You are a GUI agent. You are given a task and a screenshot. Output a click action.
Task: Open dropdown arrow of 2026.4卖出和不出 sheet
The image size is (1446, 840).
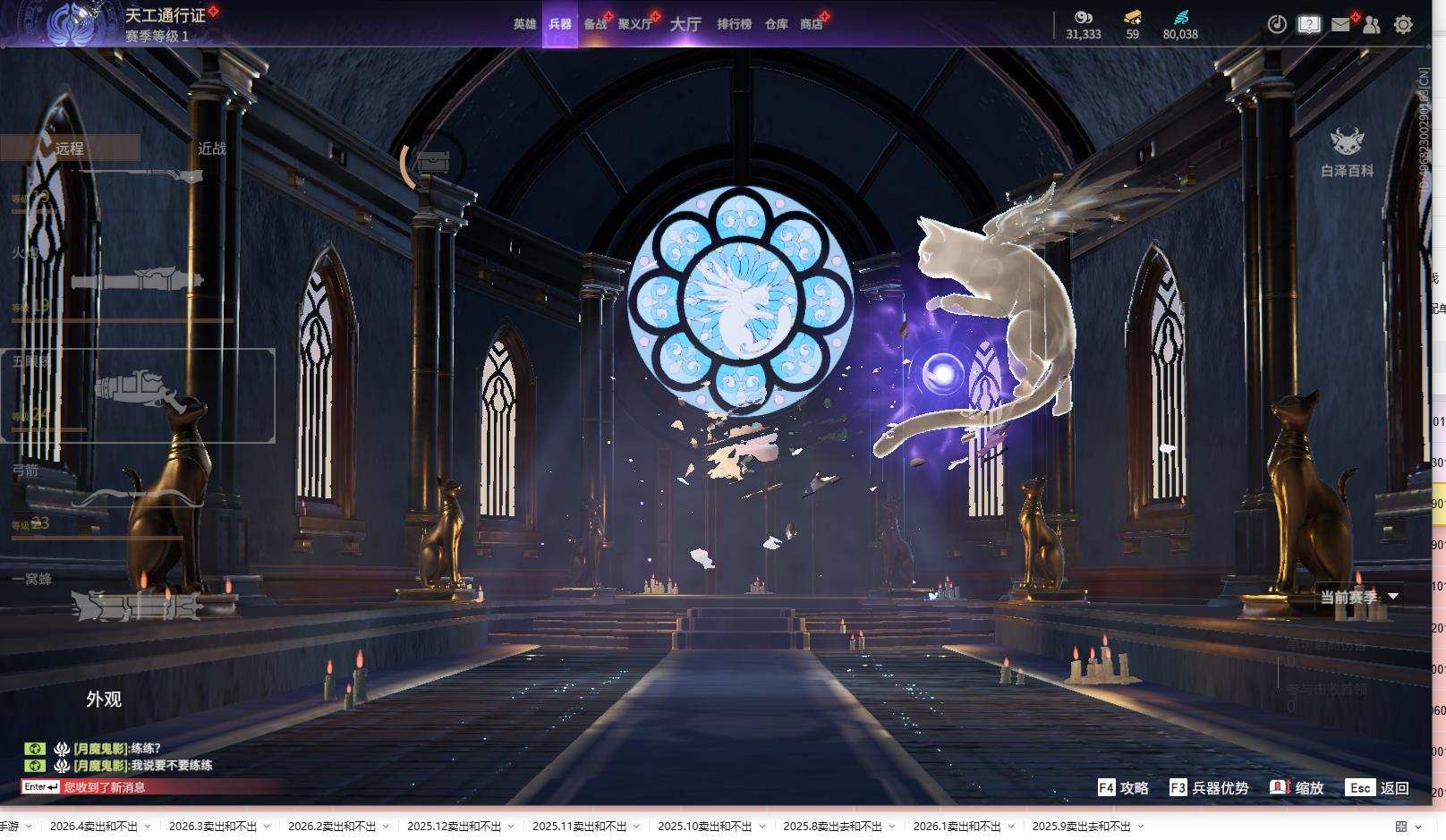[x=149, y=827]
